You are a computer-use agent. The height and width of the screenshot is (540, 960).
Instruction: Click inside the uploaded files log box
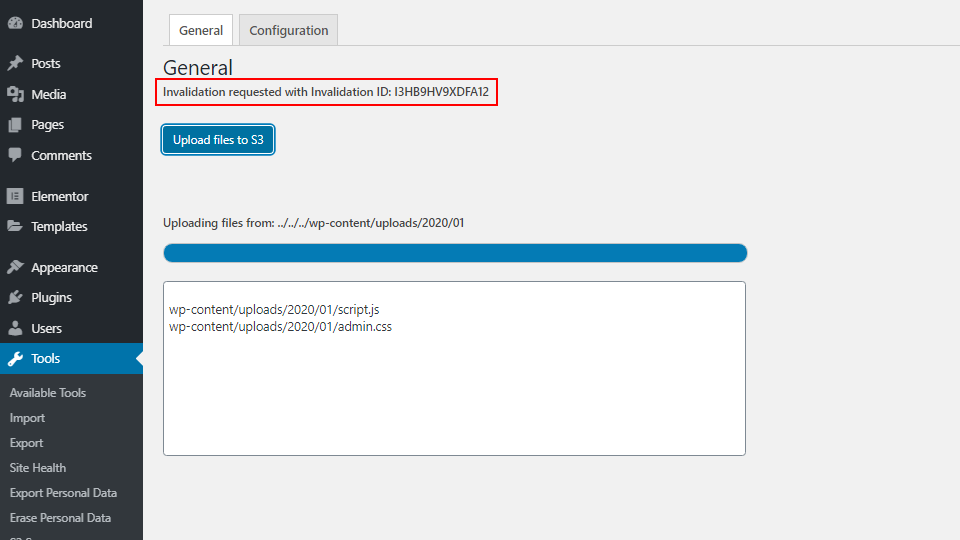[x=454, y=369]
